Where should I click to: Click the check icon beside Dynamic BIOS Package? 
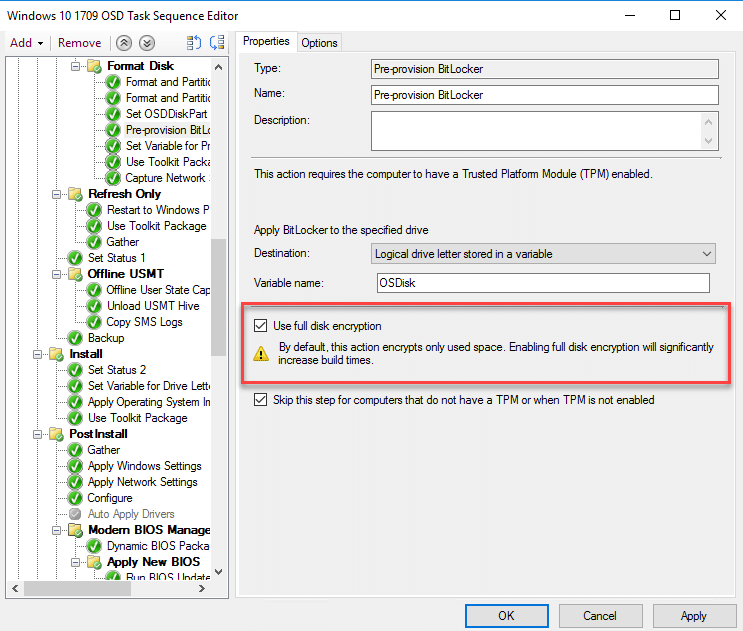(x=94, y=546)
